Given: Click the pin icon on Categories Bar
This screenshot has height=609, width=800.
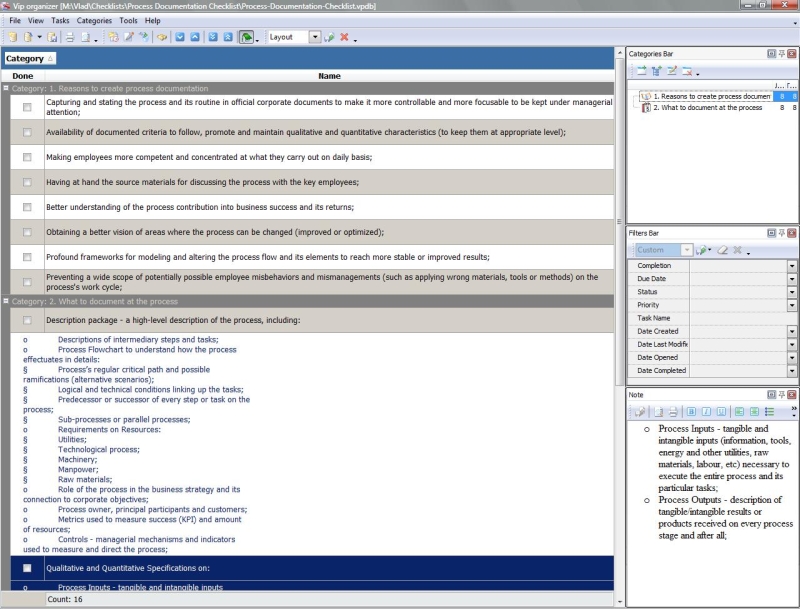Looking at the screenshot, I should 781,53.
